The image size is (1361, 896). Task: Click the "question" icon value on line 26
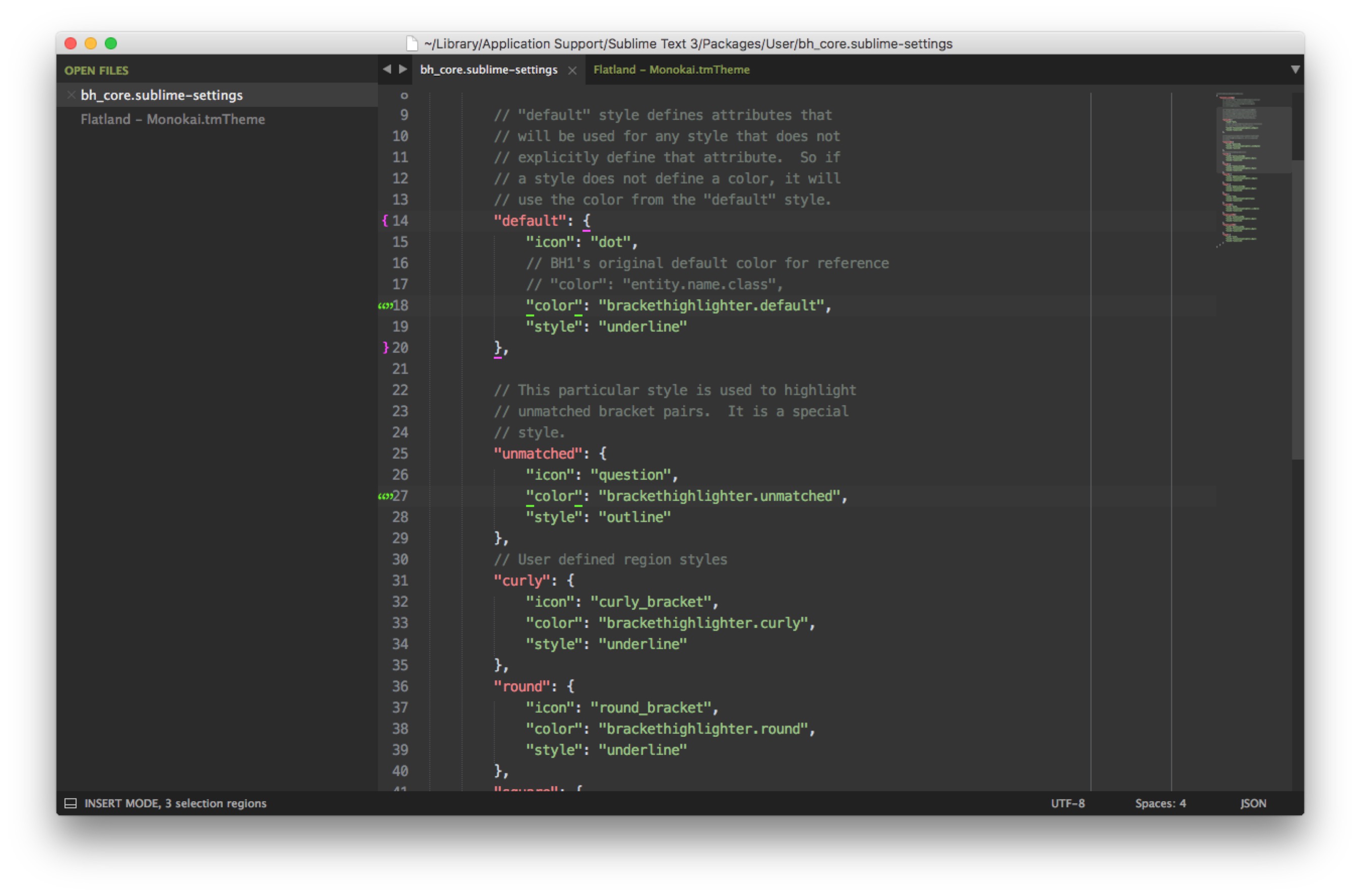pos(630,475)
